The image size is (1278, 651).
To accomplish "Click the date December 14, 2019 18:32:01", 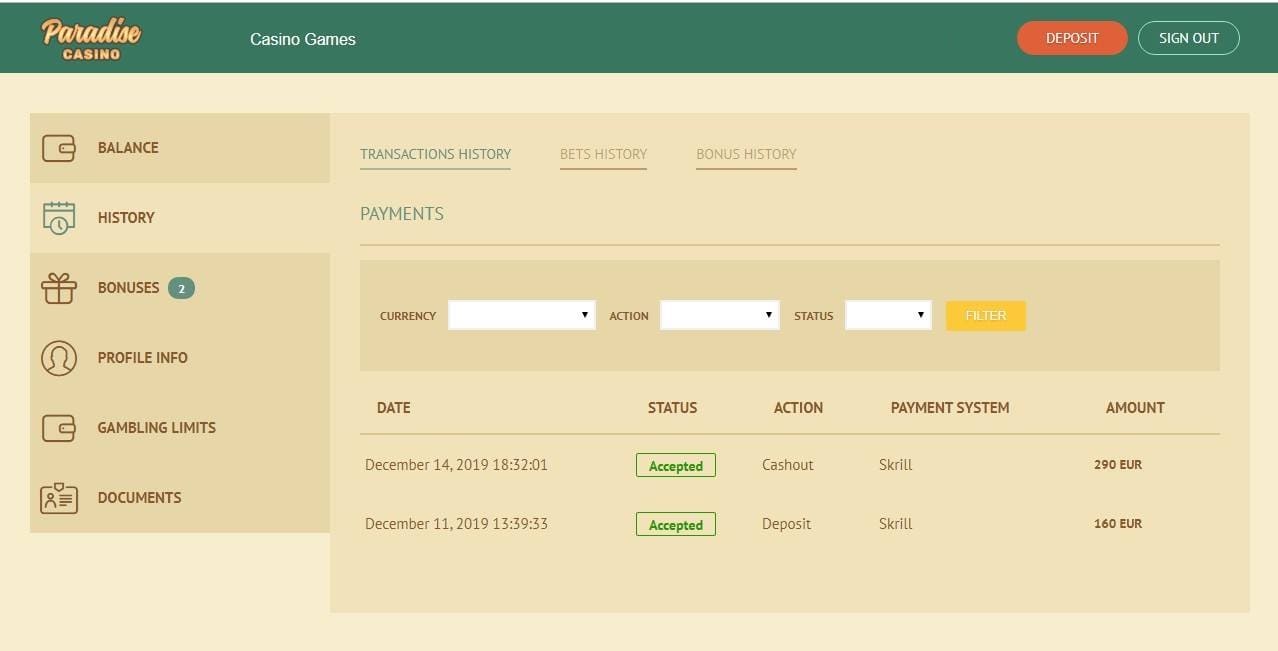I will tap(456, 465).
